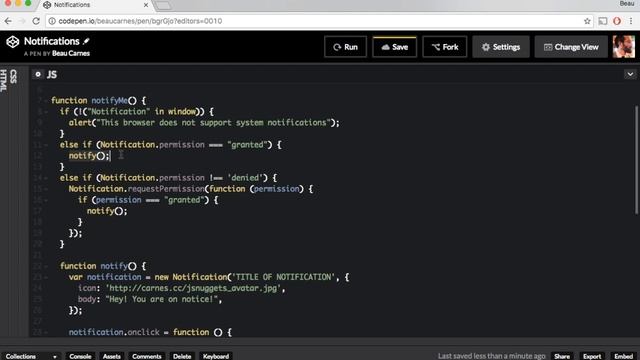This screenshot has width=640, height=360.
Task: Fold the function notify line
Action: [x=45, y=266]
